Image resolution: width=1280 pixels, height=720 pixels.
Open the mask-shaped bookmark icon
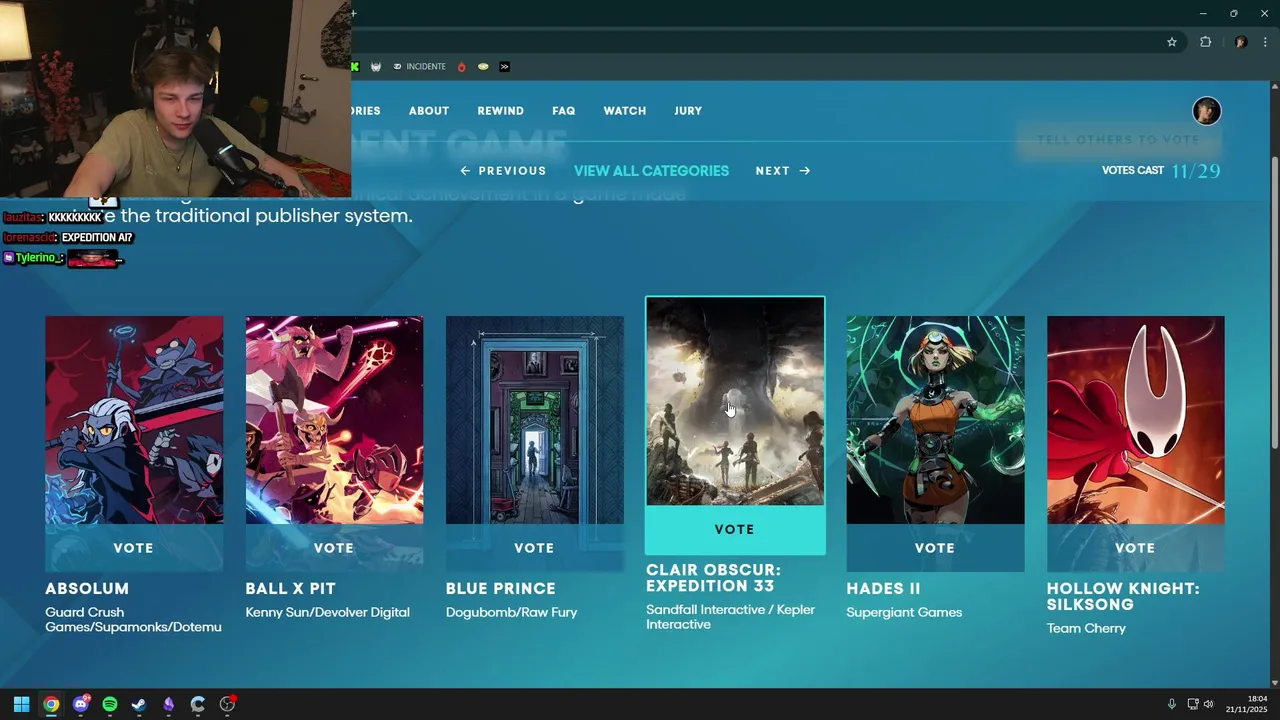click(376, 67)
